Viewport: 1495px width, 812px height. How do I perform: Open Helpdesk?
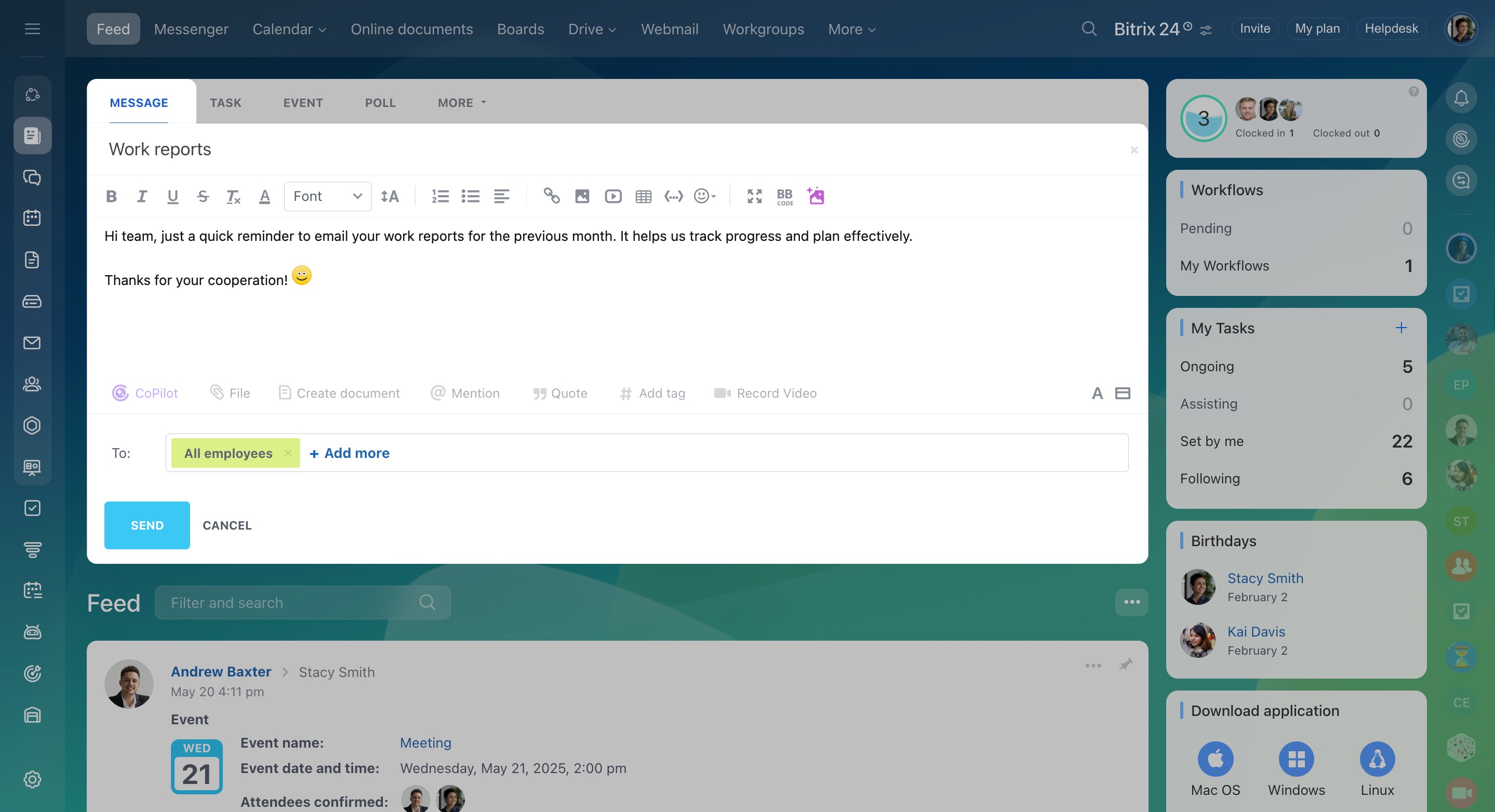pyautogui.click(x=1391, y=29)
